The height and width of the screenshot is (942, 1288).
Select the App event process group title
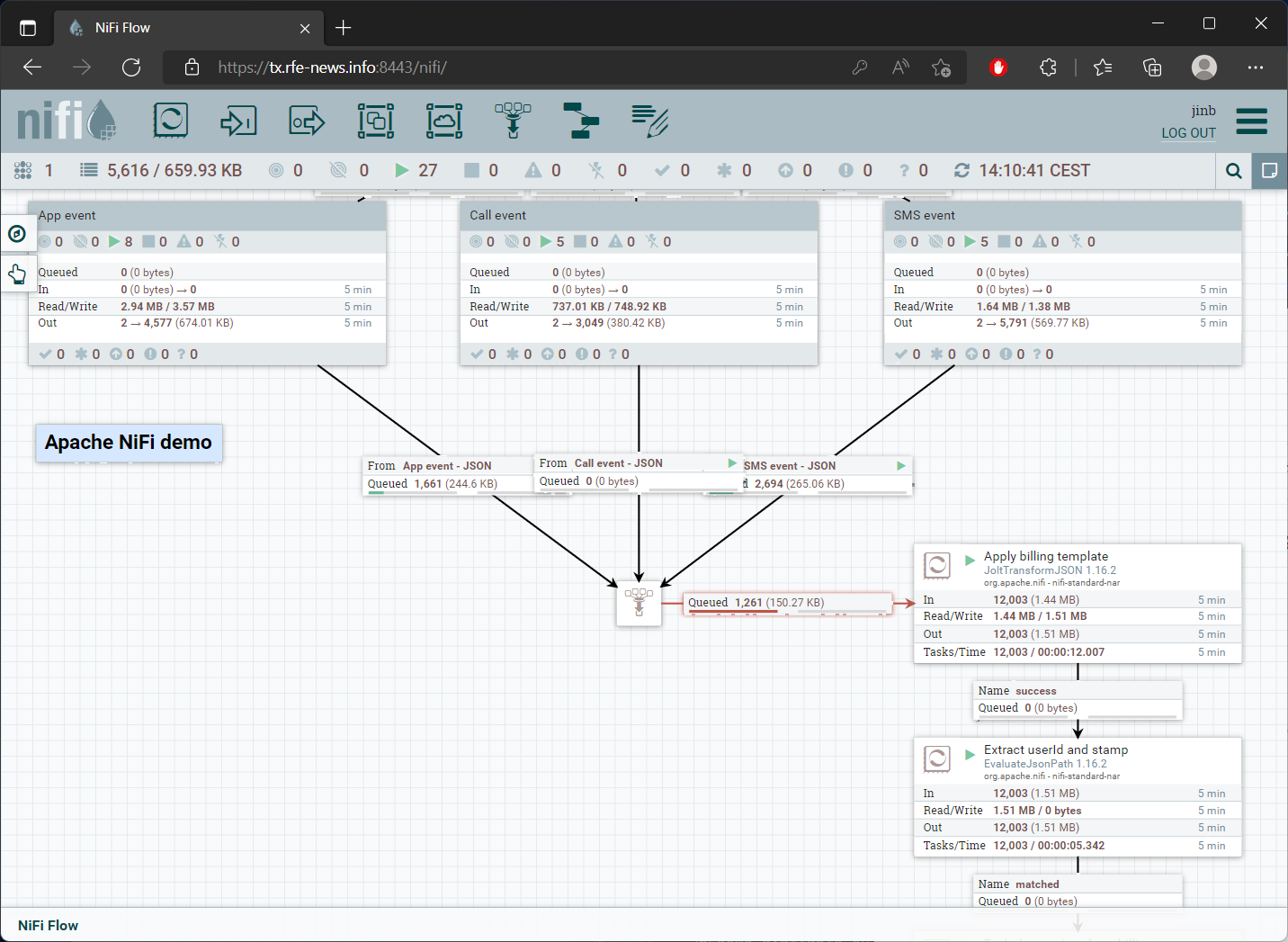click(x=67, y=216)
